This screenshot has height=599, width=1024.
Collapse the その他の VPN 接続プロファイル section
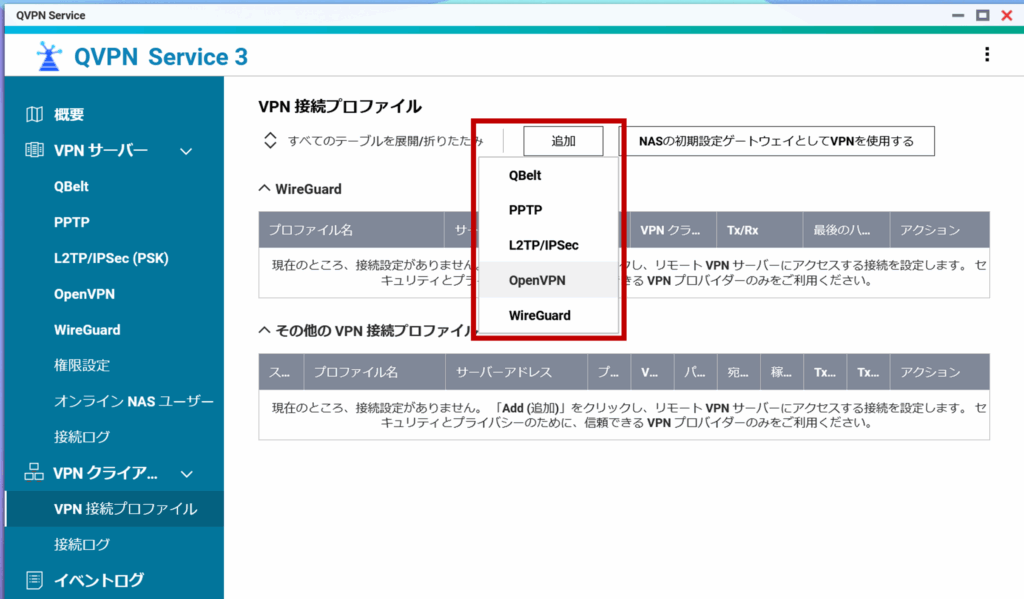pyautogui.click(x=265, y=330)
